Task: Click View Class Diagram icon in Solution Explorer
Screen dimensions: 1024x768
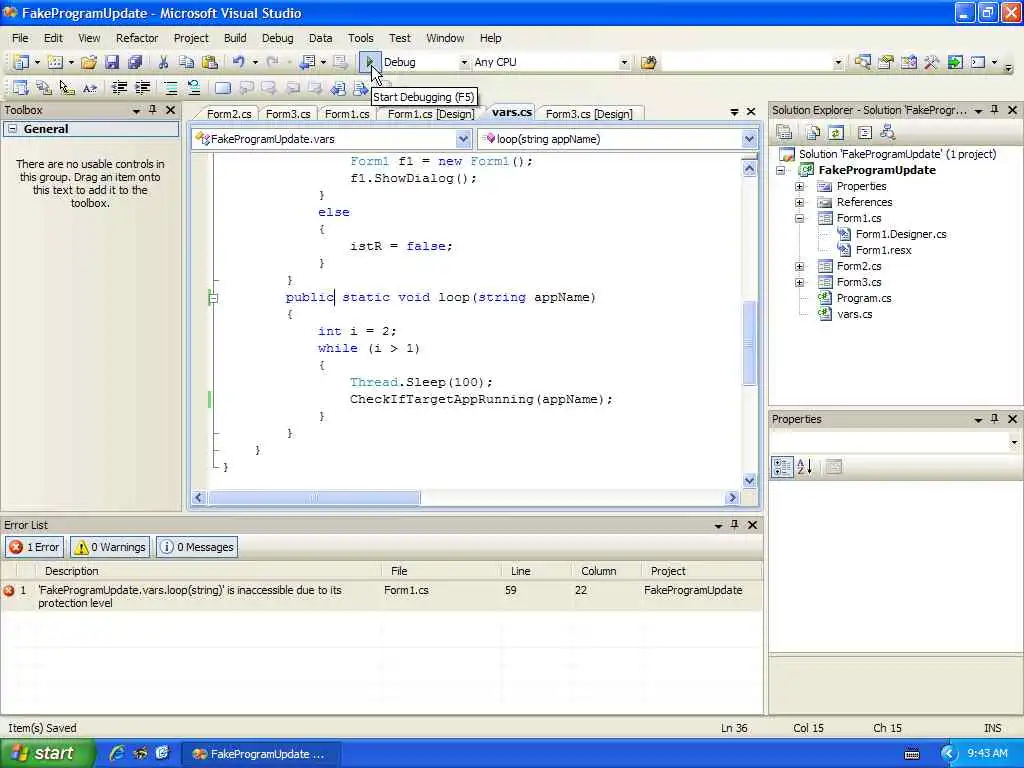Action: 888,133
